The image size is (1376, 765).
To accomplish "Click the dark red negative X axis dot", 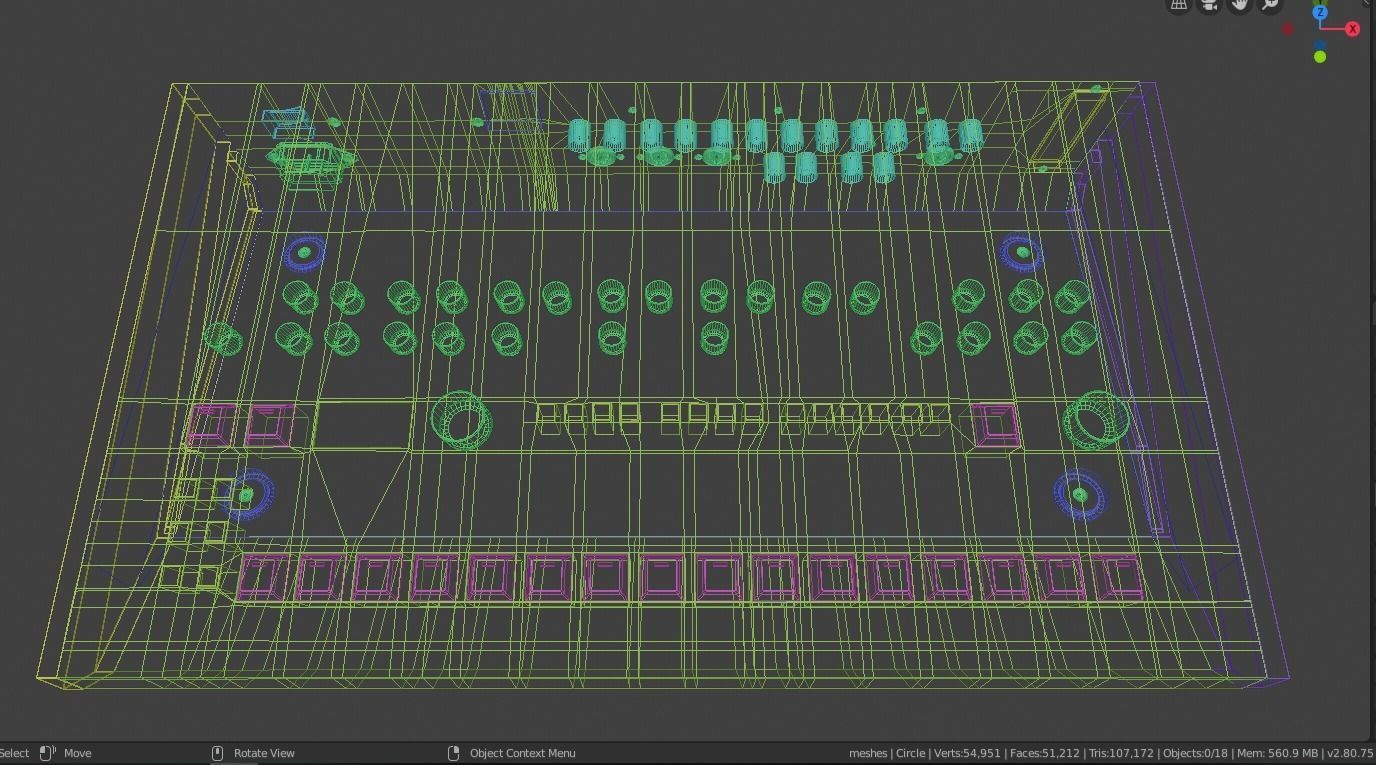I will (x=1288, y=29).
